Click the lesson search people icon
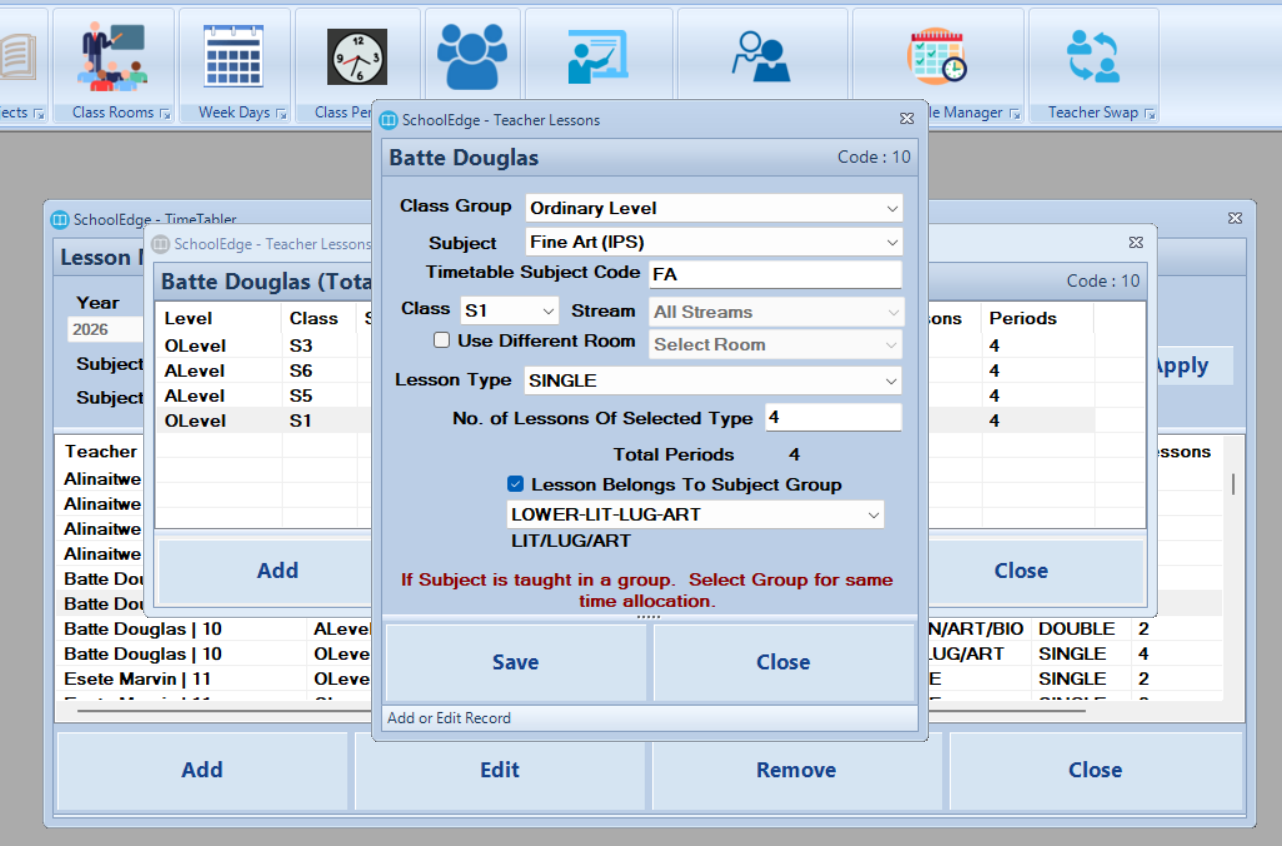 (x=761, y=57)
